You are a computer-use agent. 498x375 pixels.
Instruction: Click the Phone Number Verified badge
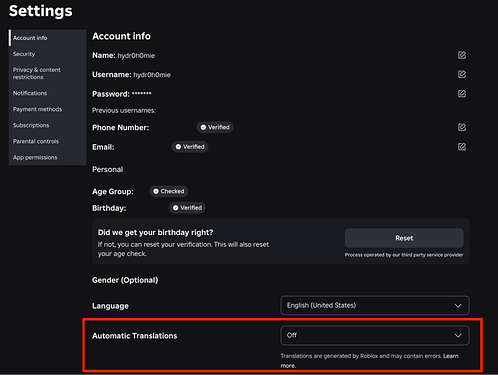[215, 127]
